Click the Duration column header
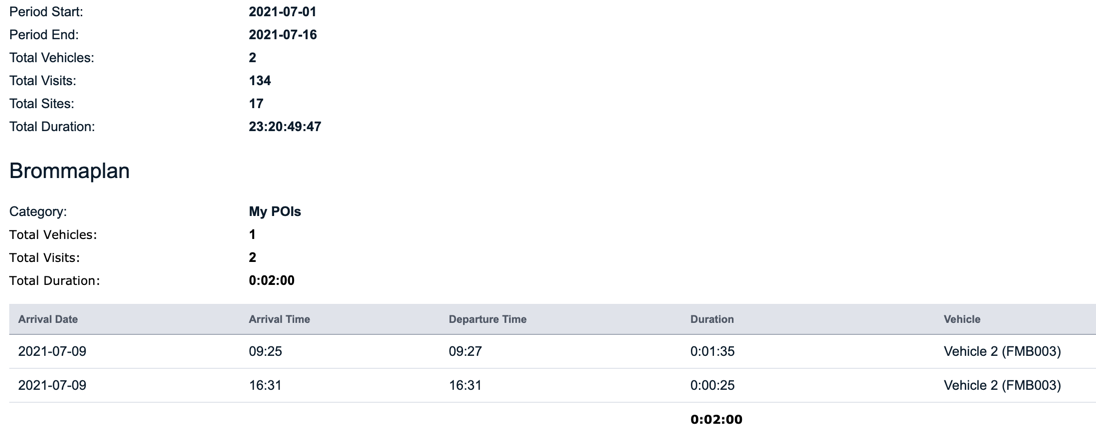Image resolution: width=1096 pixels, height=434 pixels. click(x=712, y=319)
